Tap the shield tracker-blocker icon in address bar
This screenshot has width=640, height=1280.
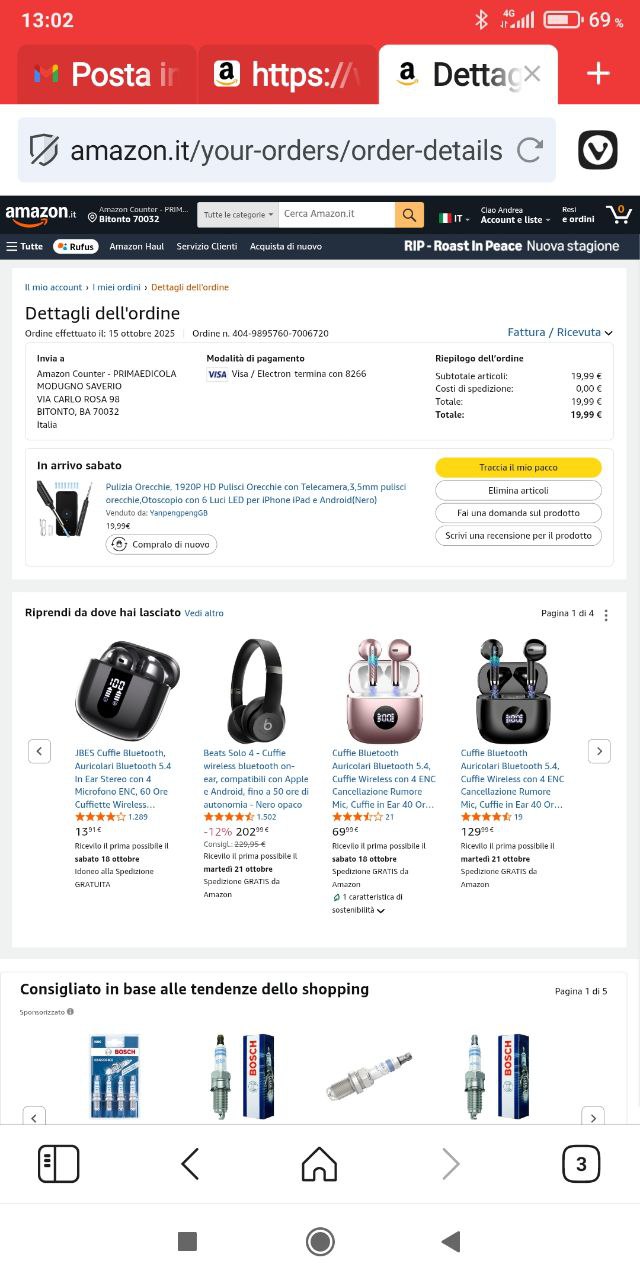44,151
